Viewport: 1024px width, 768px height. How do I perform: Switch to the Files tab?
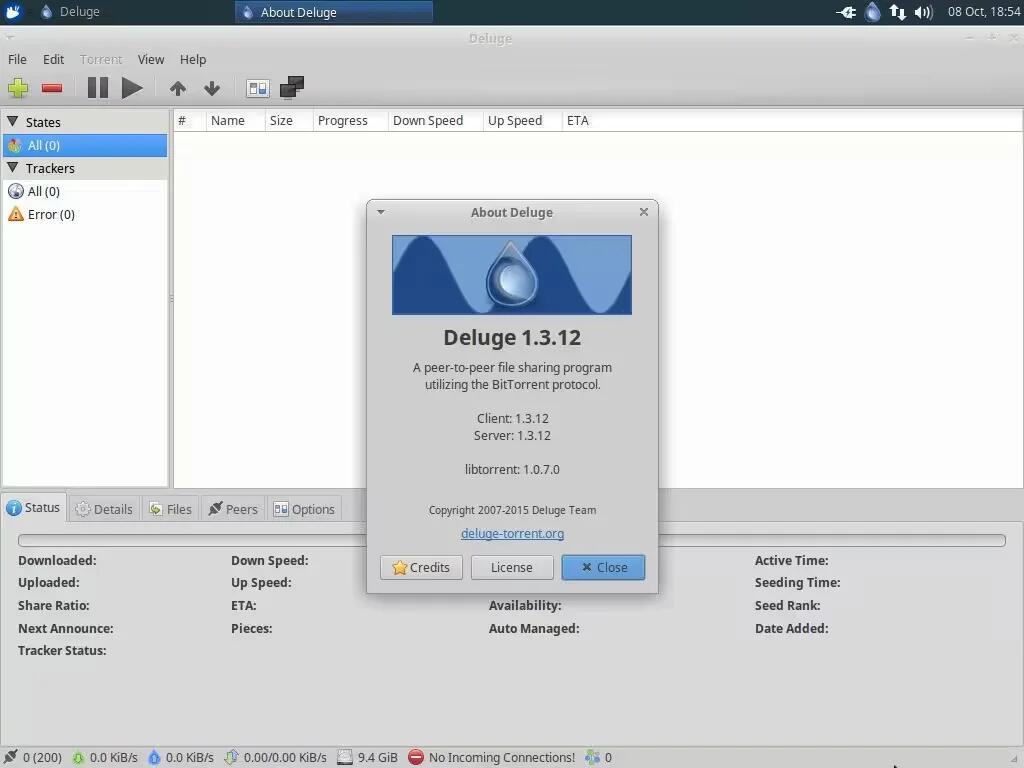170,509
